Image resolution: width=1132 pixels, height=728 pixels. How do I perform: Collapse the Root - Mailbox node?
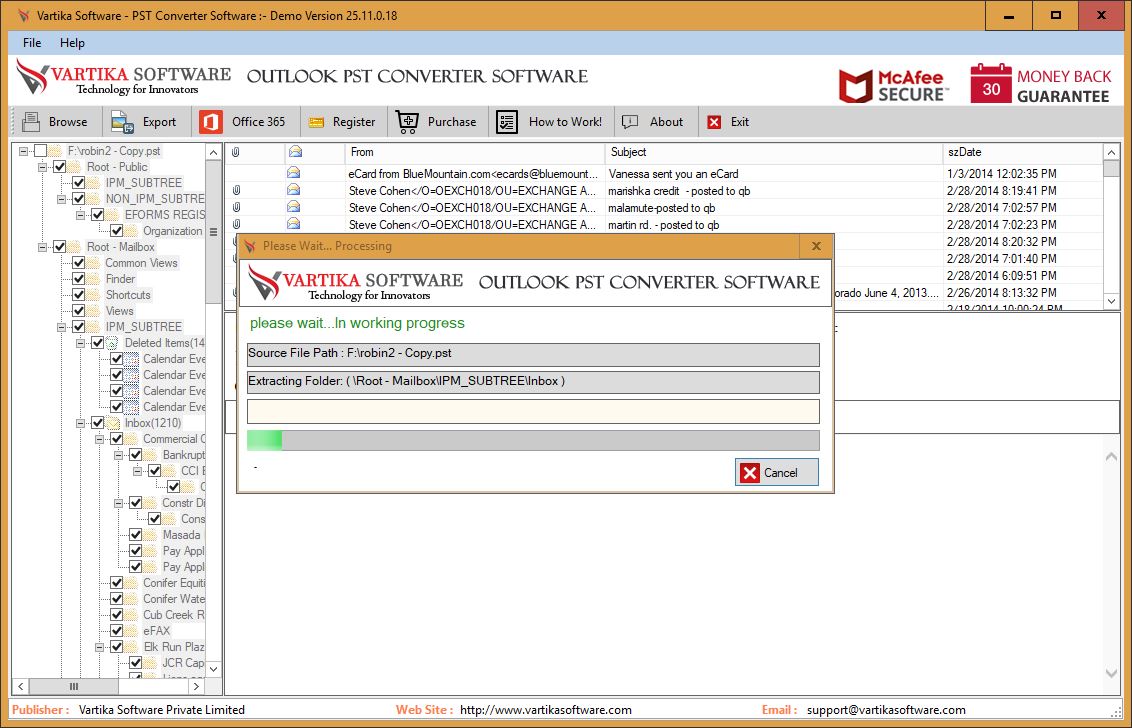point(43,247)
